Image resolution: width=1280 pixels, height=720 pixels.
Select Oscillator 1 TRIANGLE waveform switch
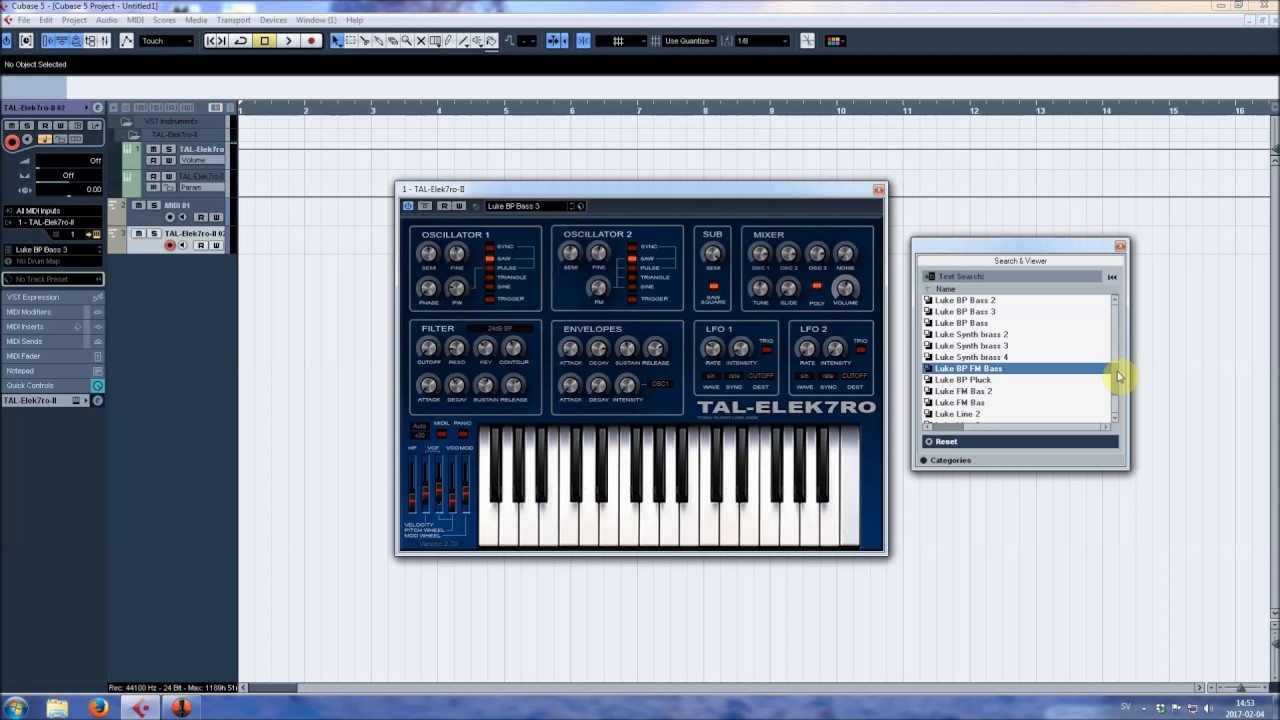tap(490, 277)
